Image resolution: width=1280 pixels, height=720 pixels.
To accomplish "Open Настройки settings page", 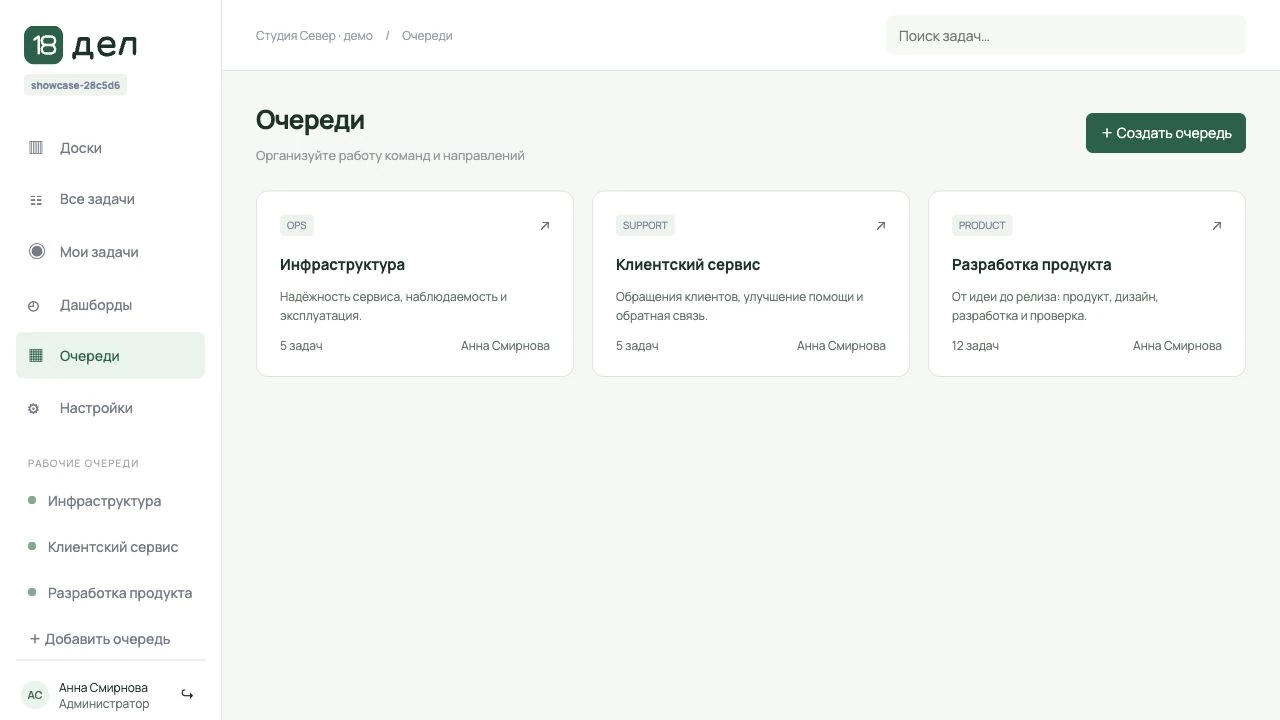I will pyautogui.click(x=110, y=408).
